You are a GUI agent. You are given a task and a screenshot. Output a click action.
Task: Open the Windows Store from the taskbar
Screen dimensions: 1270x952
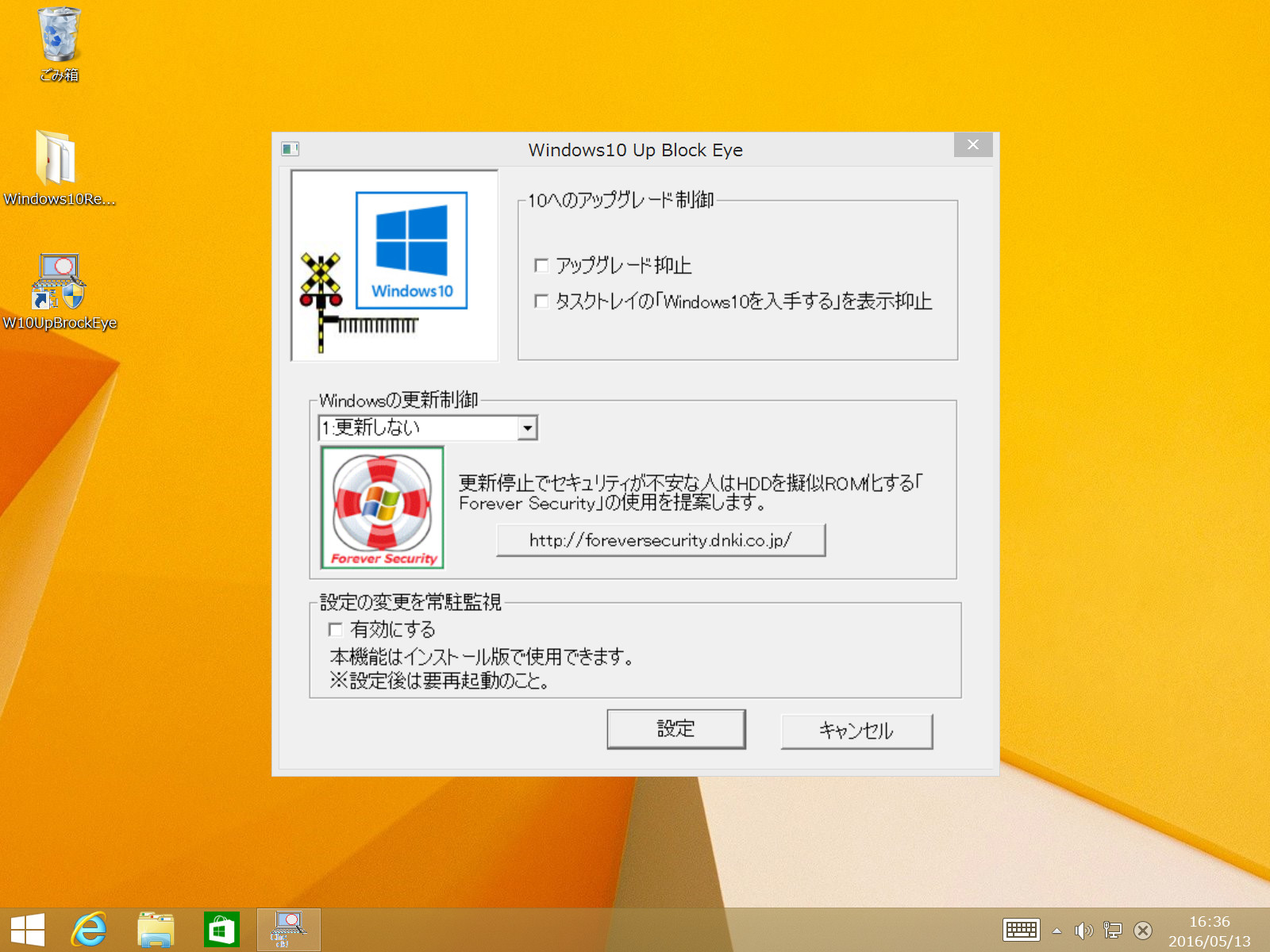point(221,928)
